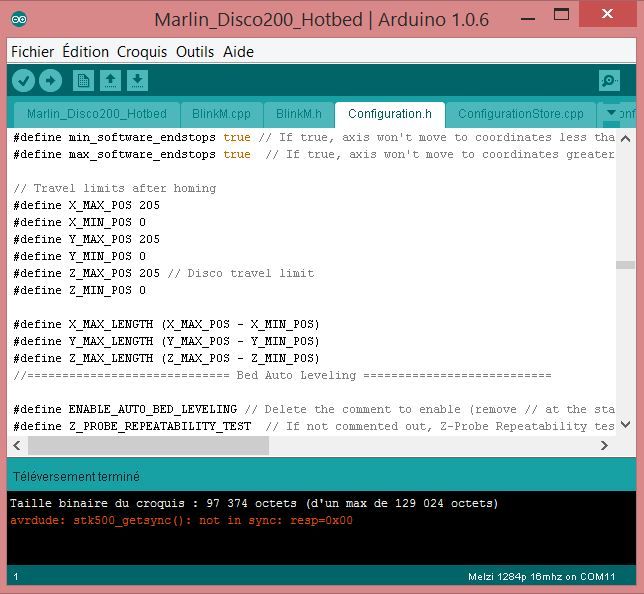Minimize the Arduino window
644x594 pixels.
(528, 19)
